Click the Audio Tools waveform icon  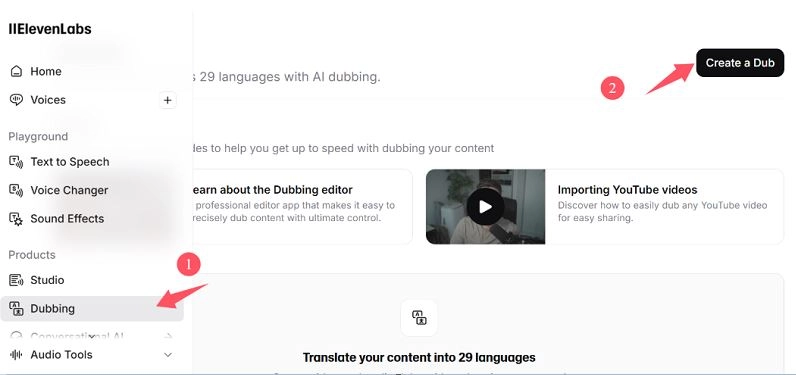click(x=16, y=355)
